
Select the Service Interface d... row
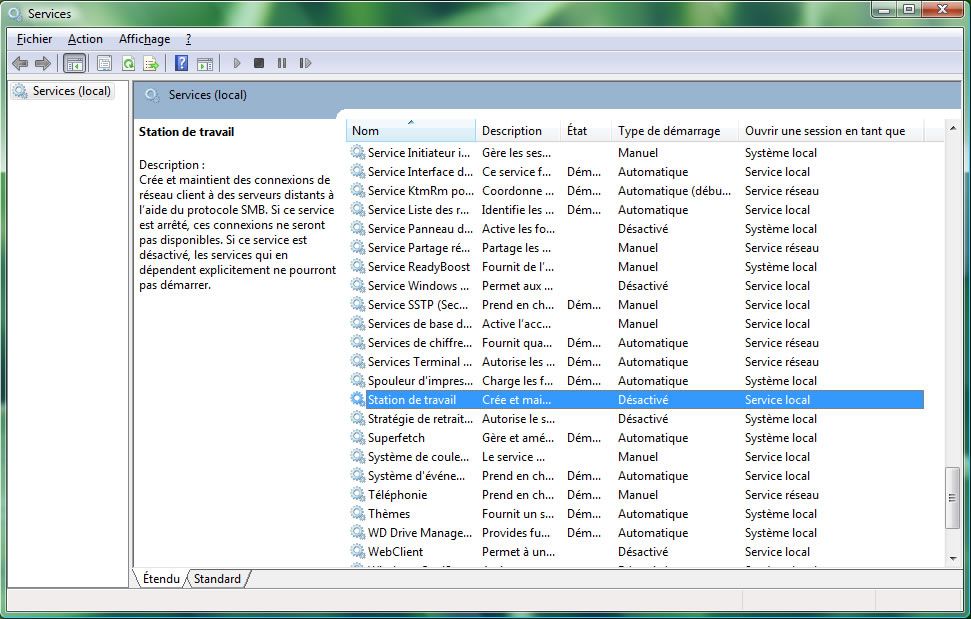click(635, 171)
